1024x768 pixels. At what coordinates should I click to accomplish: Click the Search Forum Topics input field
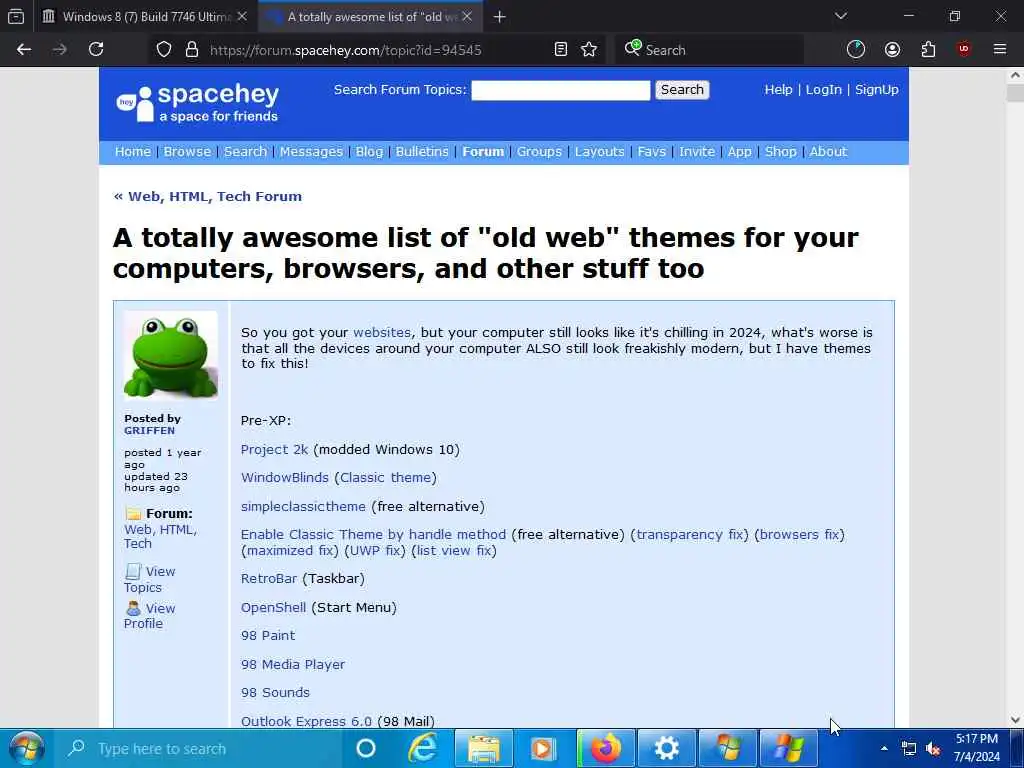(561, 90)
